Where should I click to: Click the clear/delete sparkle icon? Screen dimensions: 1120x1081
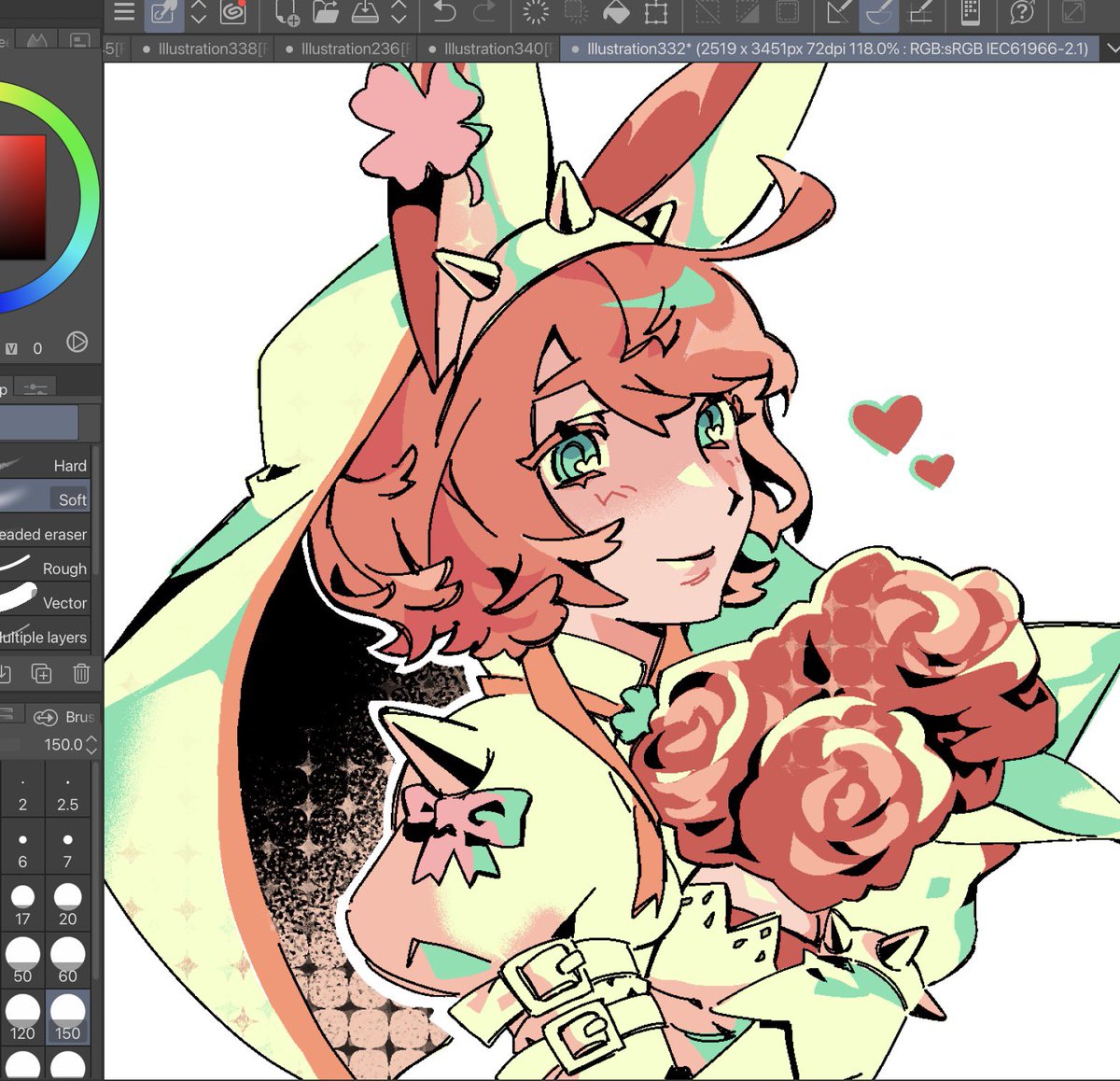pyautogui.click(x=536, y=12)
